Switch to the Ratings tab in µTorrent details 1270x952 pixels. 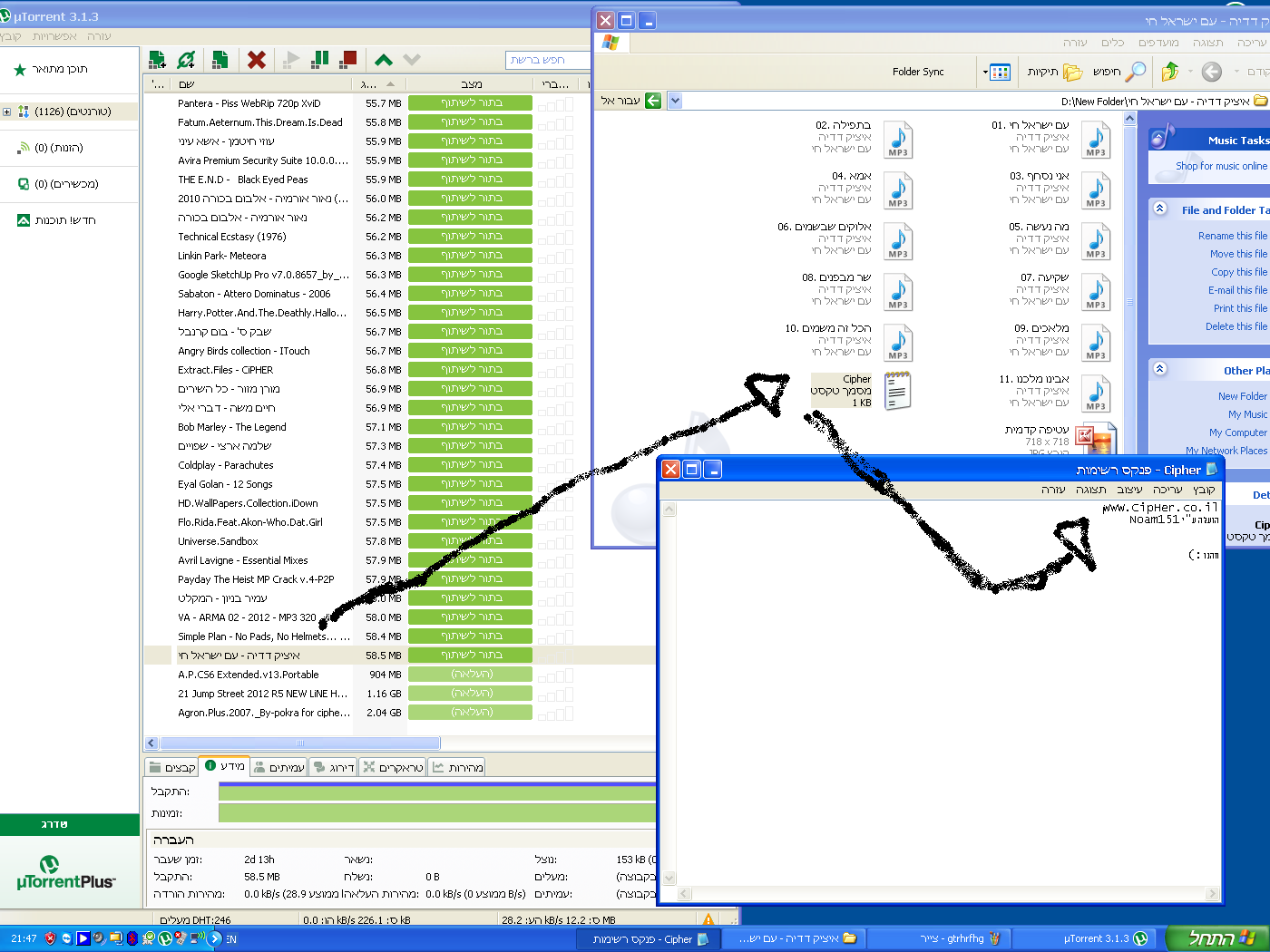pyautogui.click(x=333, y=767)
